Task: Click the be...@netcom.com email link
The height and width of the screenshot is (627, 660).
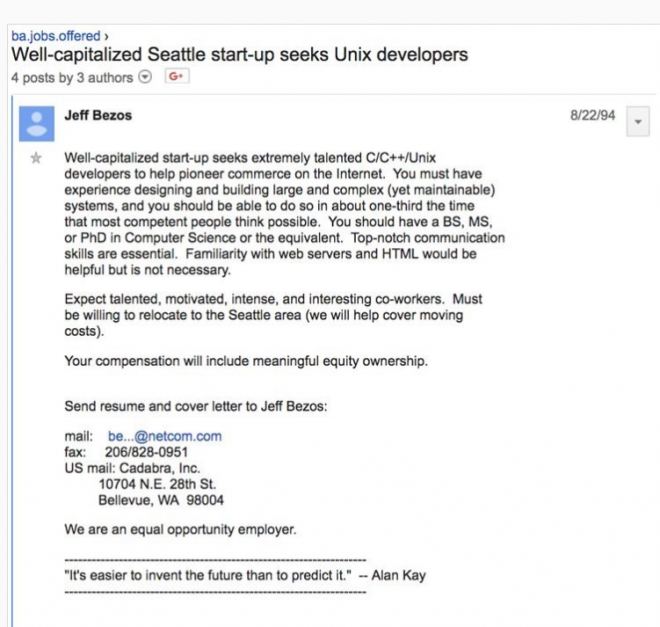Action: pyautogui.click(x=165, y=436)
